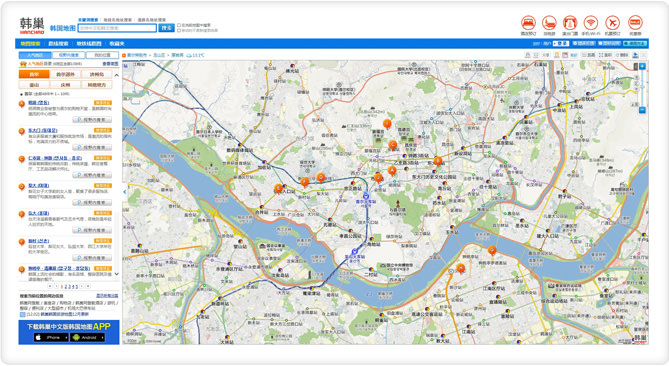Click map marker near Dongdaemun History Park station
Screen dimensions: 669x366
point(438,161)
